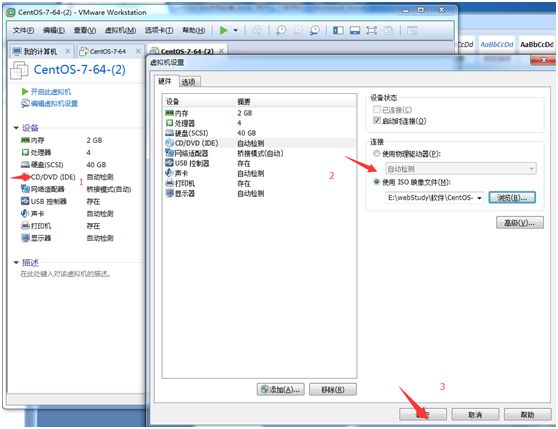
Task: Select 内存 2 GB in main window device list
Action: pyautogui.click(x=62, y=141)
